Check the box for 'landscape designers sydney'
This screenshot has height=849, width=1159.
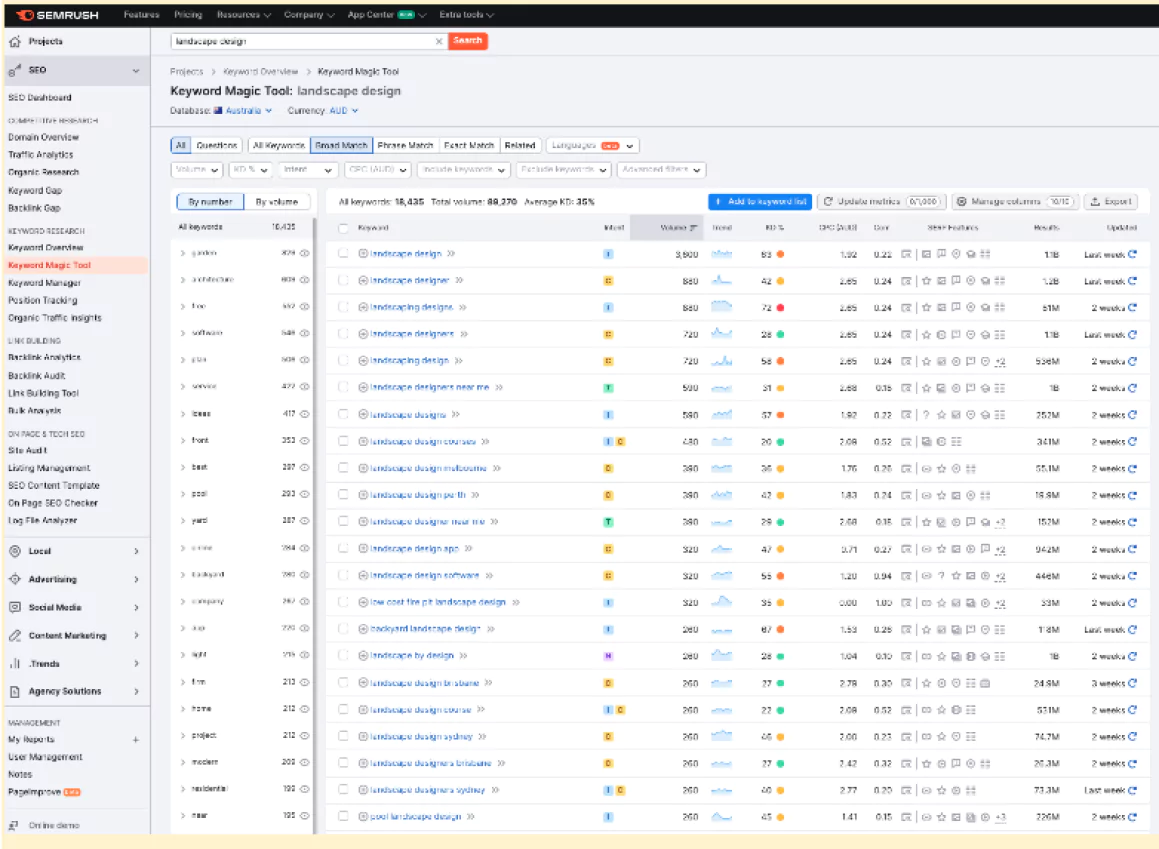click(x=343, y=790)
